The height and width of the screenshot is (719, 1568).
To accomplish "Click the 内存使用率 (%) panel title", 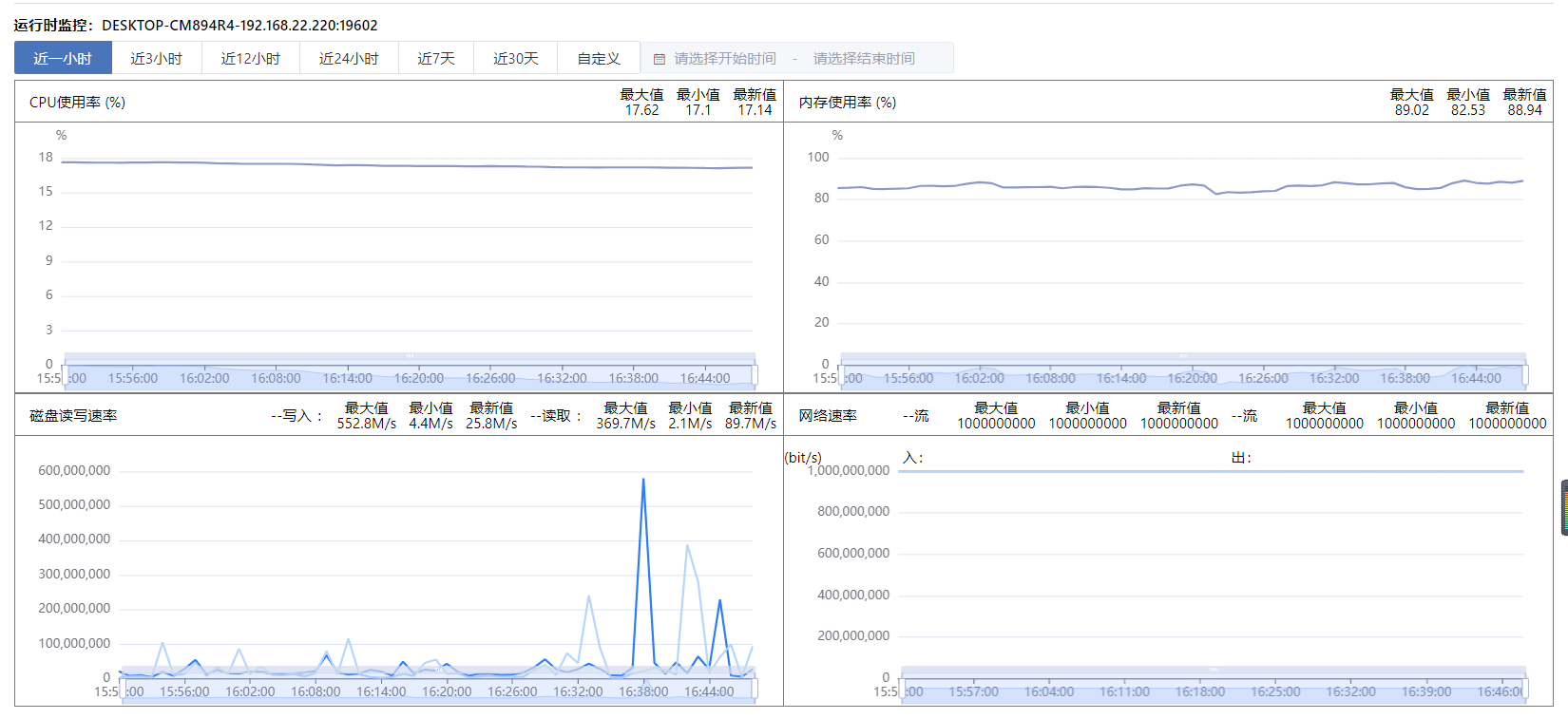I will click(848, 103).
